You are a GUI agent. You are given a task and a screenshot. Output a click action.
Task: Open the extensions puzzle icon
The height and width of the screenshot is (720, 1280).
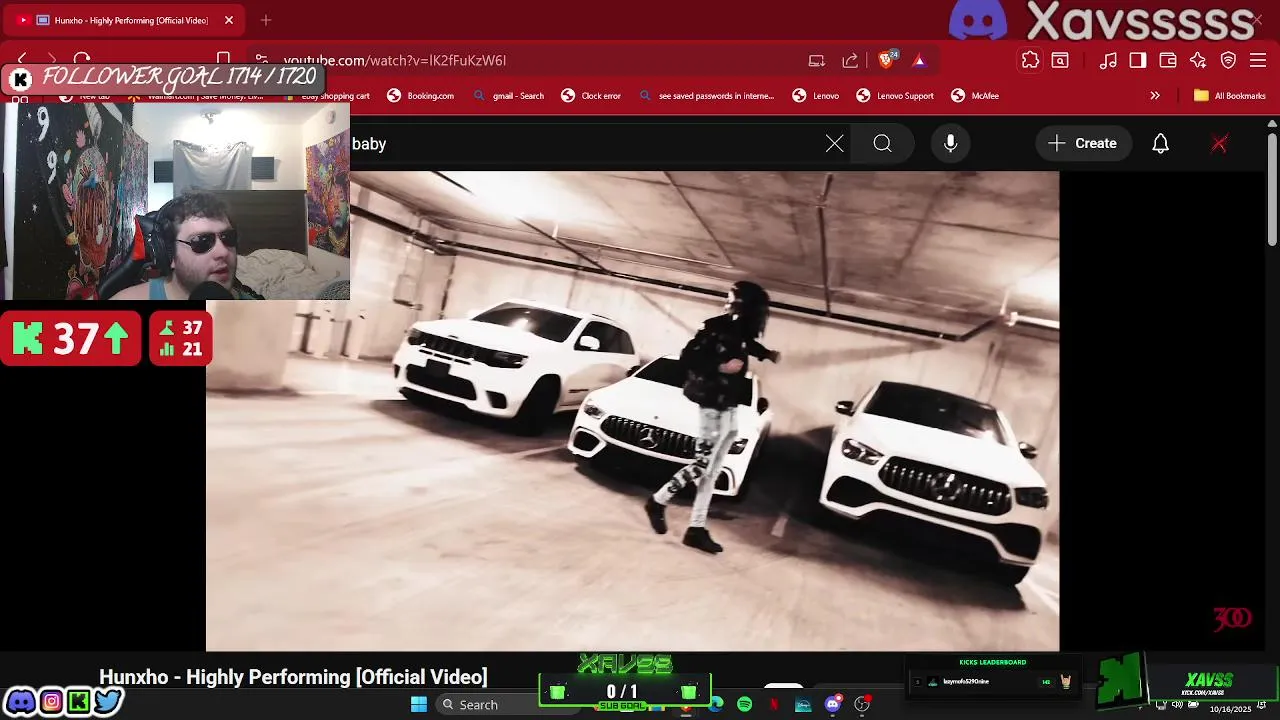click(x=1030, y=60)
